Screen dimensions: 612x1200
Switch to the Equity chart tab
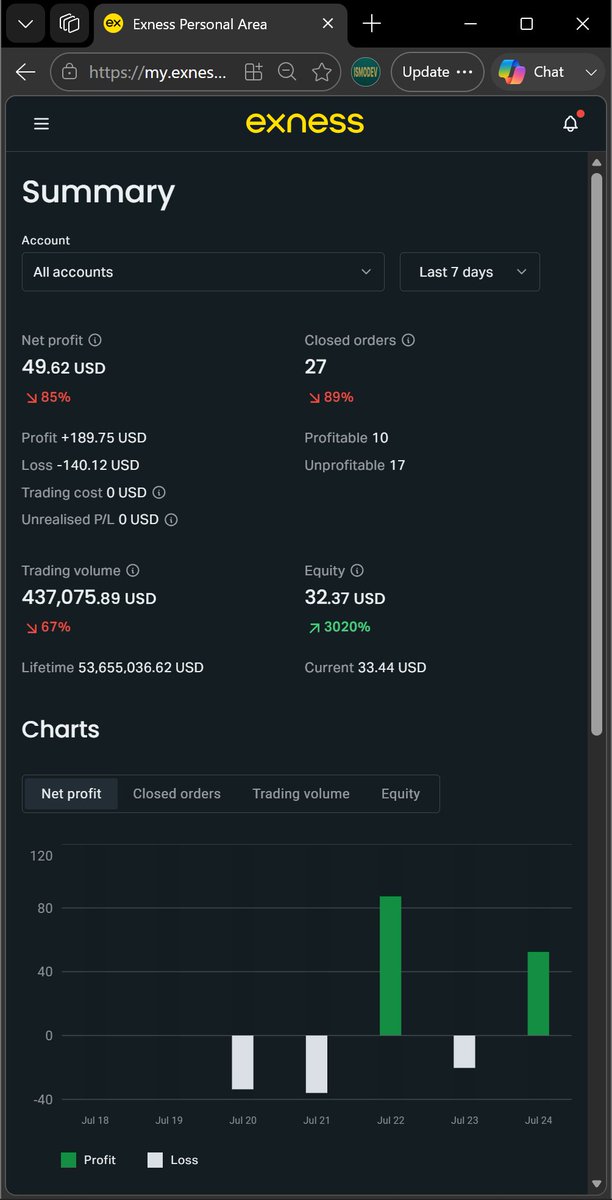(x=401, y=793)
